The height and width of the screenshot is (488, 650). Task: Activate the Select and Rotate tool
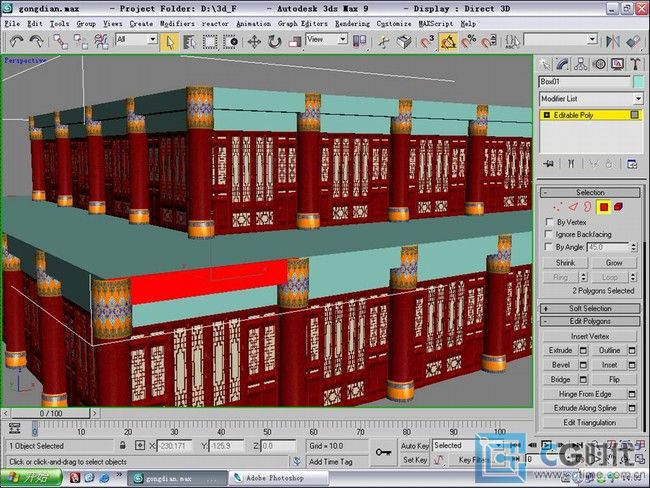[274, 41]
